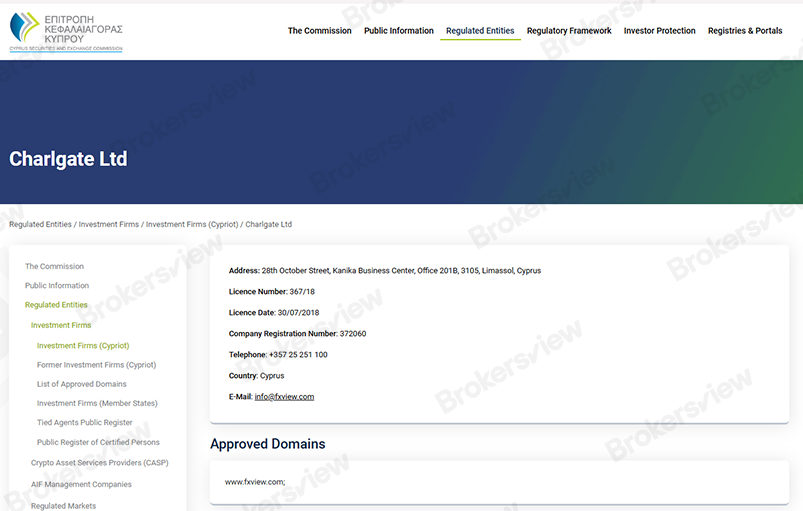This screenshot has width=803, height=511.
Task: Click Country: Cyprus text
Action: 257,375
